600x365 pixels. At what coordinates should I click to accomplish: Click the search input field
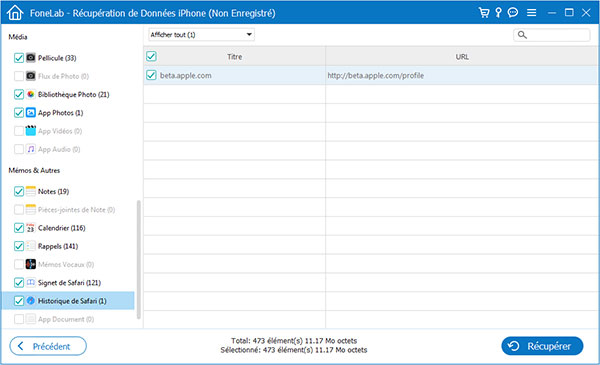[551, 35]
